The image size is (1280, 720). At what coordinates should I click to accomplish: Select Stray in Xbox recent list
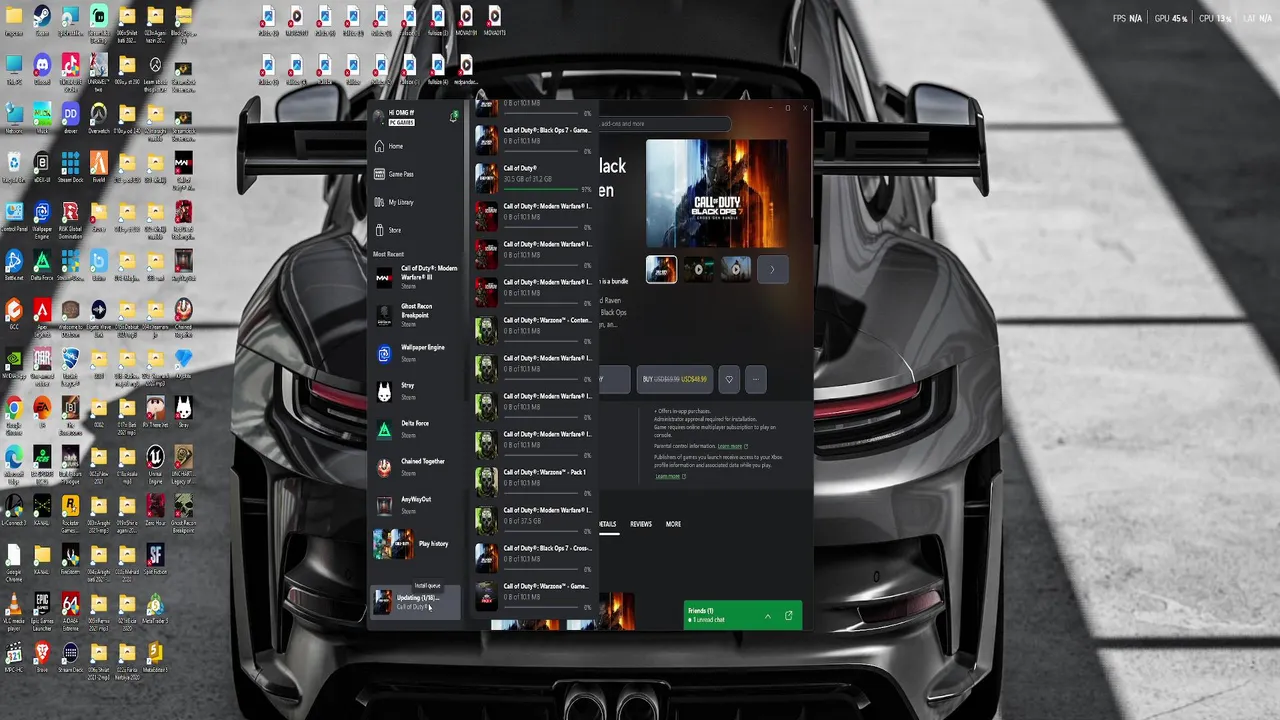416,391
